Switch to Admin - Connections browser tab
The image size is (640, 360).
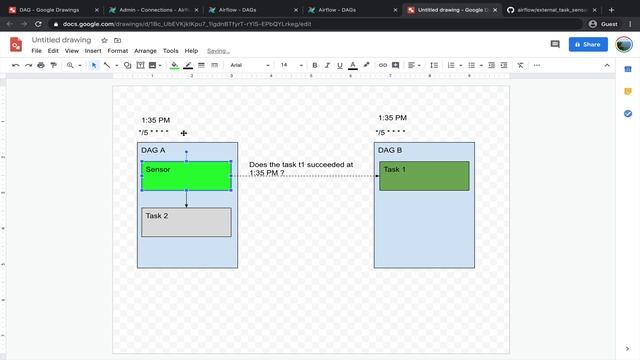(x=152, y=10)
